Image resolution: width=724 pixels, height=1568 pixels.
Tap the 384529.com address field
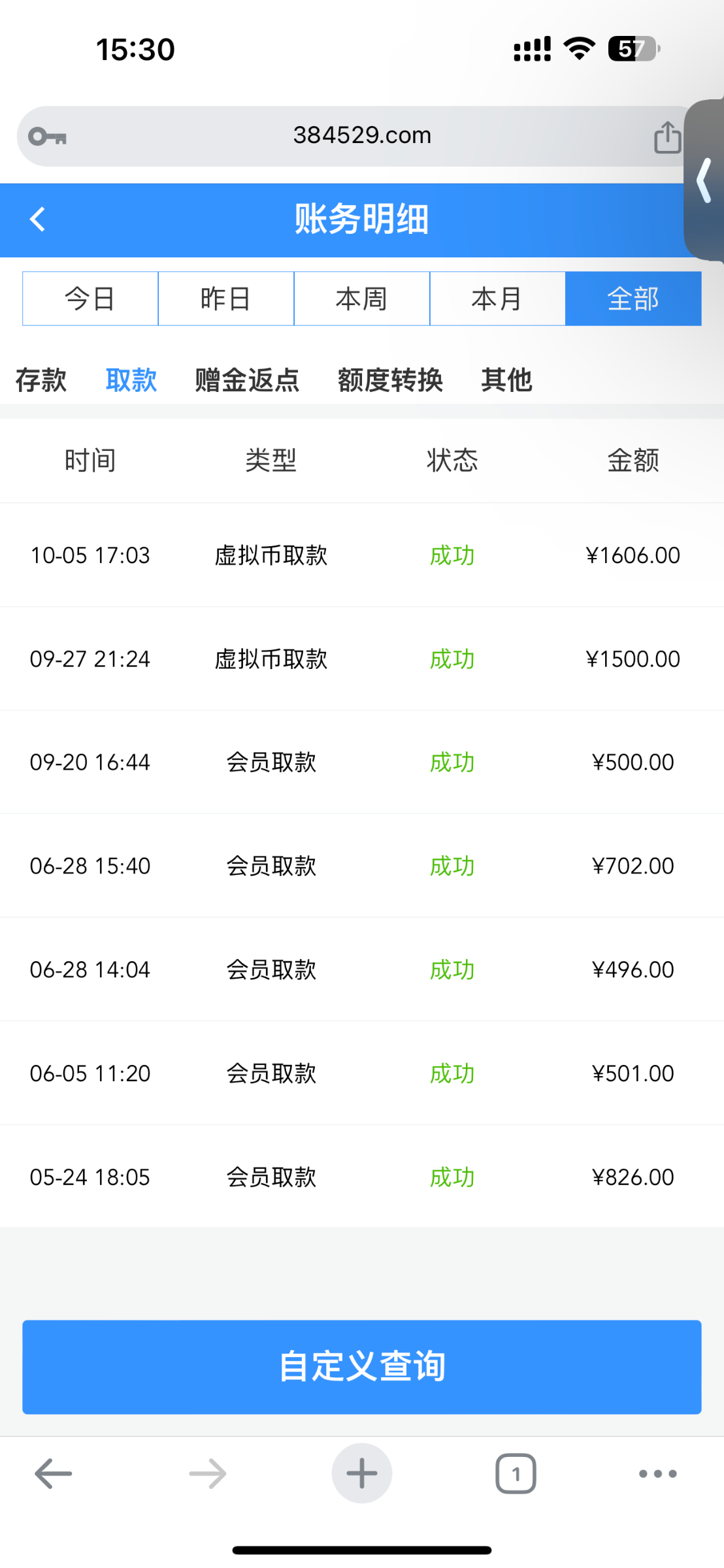[362, 135]
